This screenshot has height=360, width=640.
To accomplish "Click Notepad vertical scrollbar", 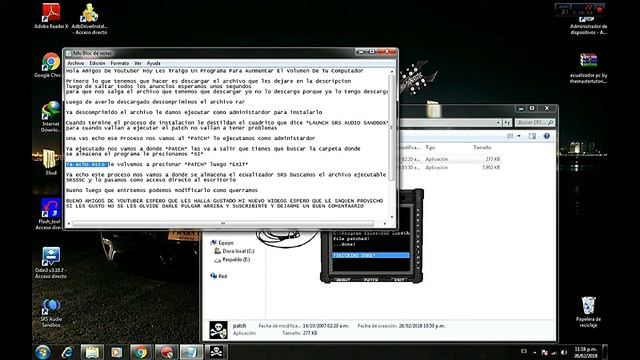I will [392, 127].
